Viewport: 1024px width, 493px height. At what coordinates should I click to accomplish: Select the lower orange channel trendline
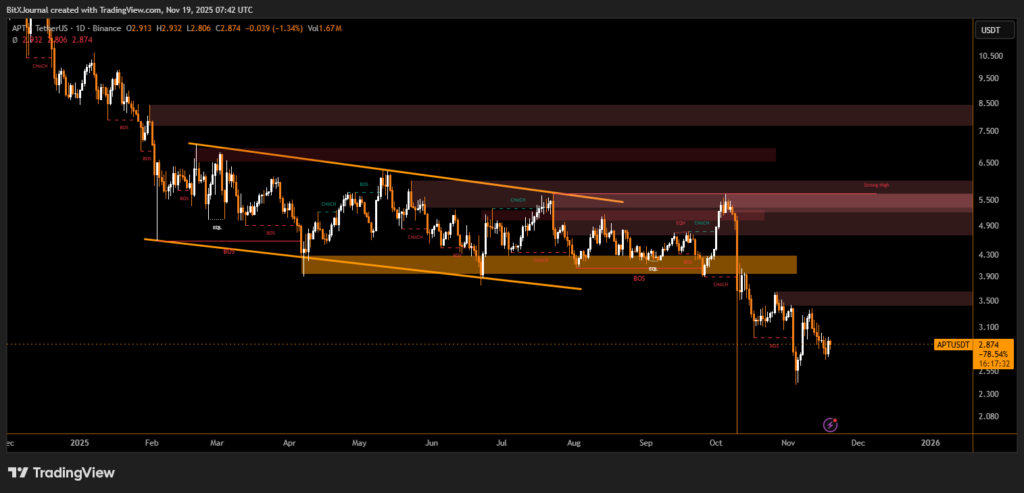(360, 263)
